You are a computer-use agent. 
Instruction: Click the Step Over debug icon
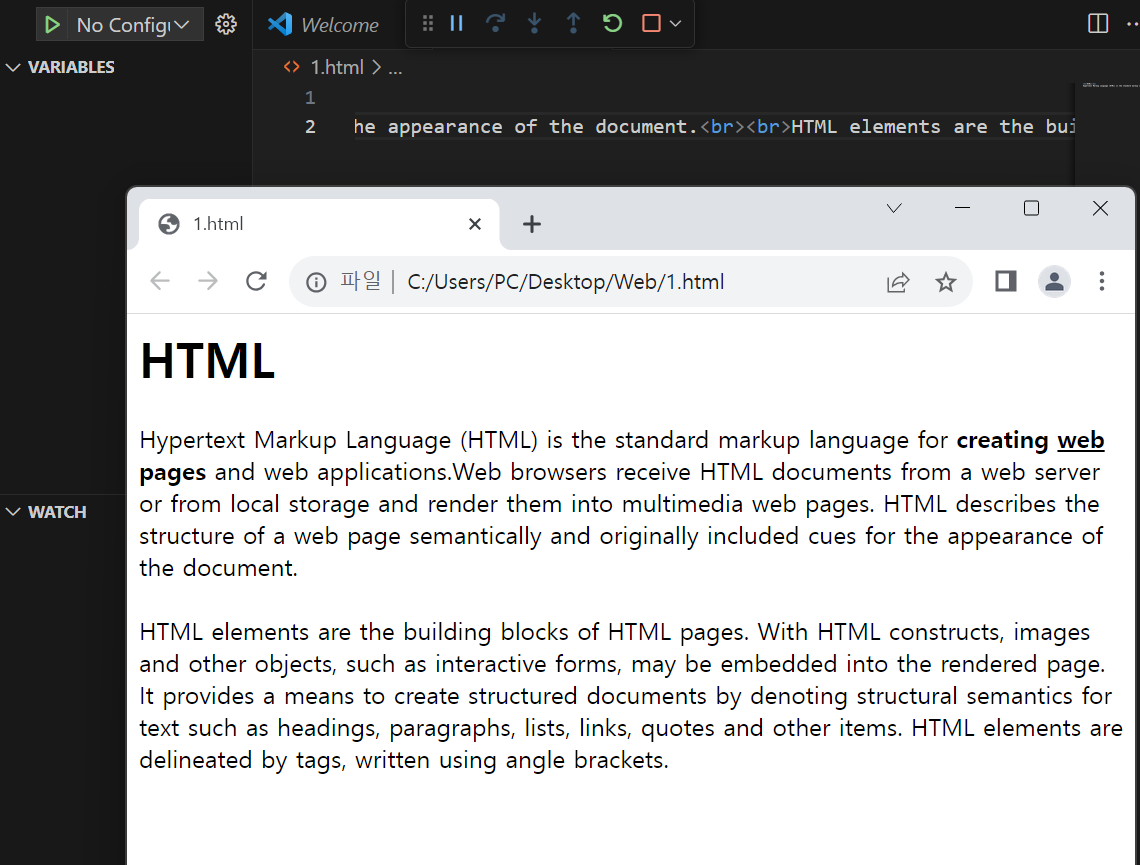click(x=496, y=23)
